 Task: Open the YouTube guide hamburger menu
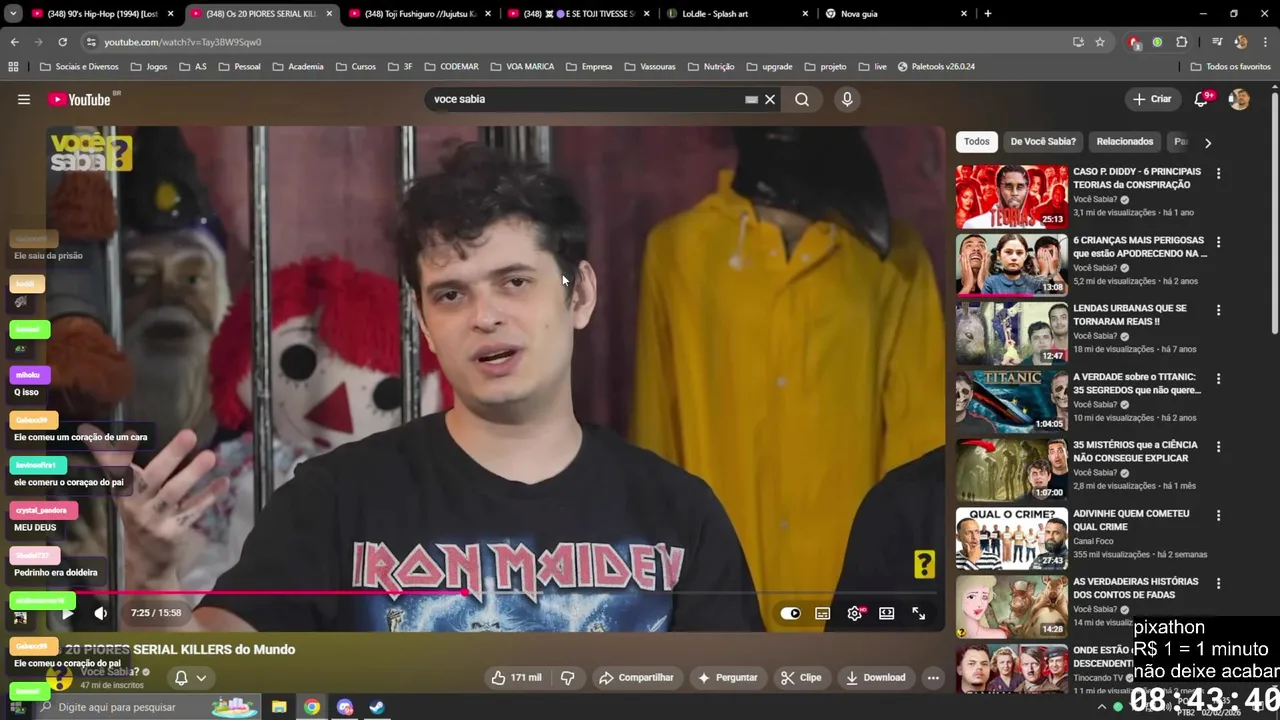pyautogui.click(x=24, y=99)
